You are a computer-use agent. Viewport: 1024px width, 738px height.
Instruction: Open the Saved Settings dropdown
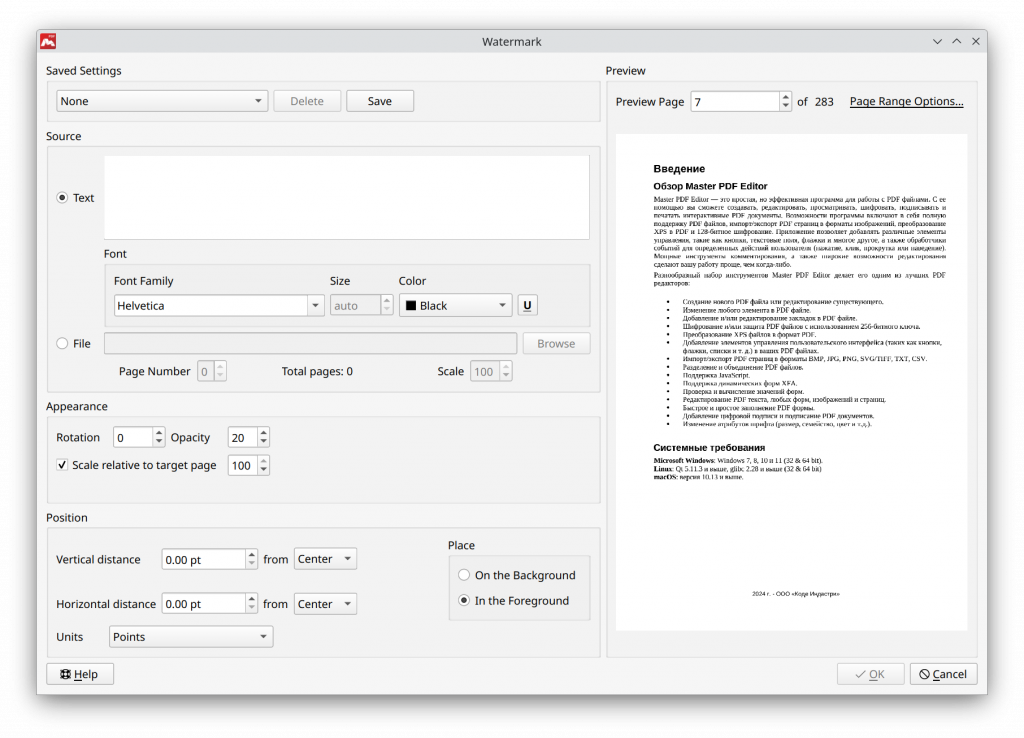pyautogui.click(x=161, y=100)
